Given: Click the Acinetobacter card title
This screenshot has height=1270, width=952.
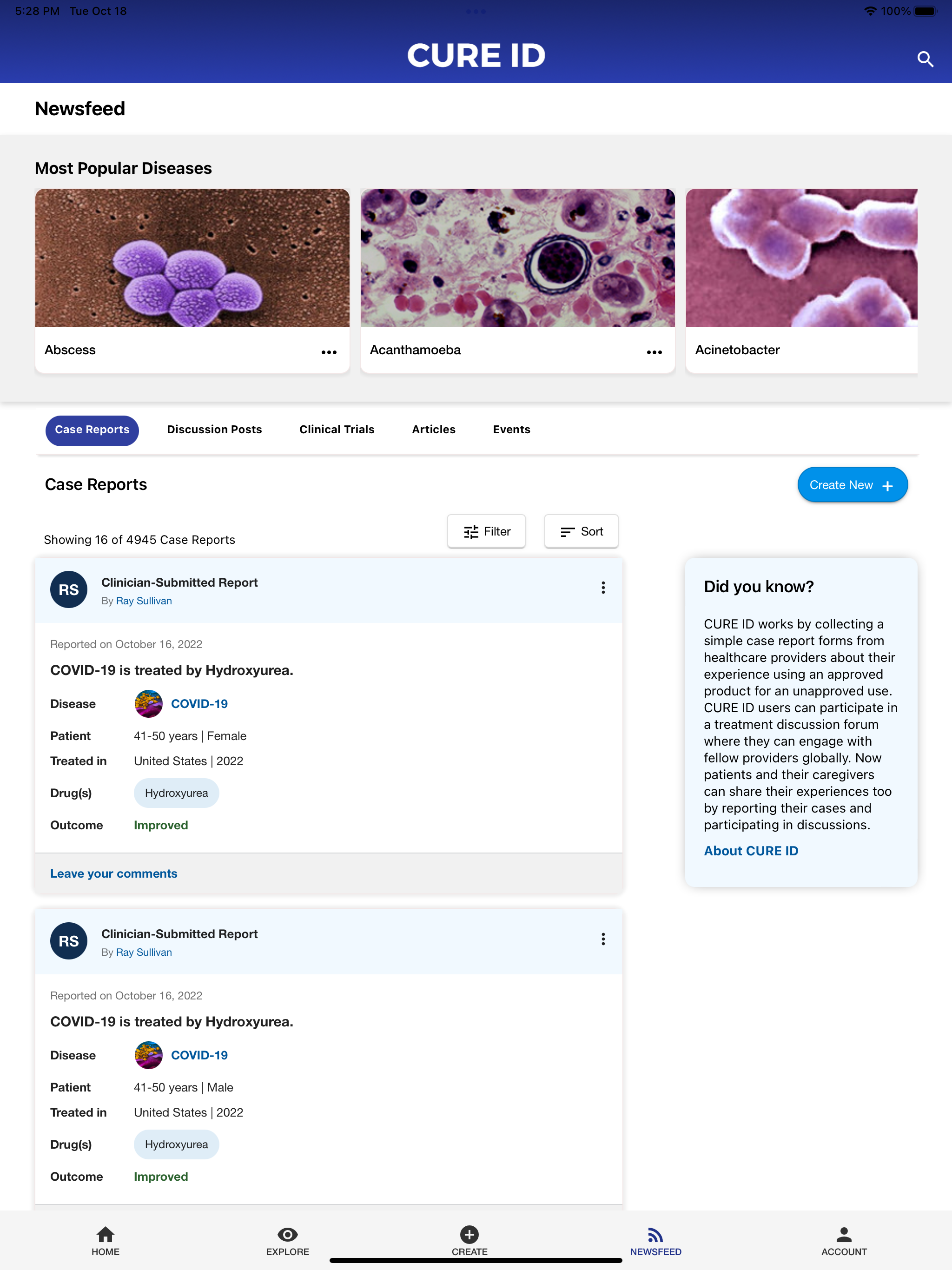Looking at the screenshot, I should tap(737, 350).
